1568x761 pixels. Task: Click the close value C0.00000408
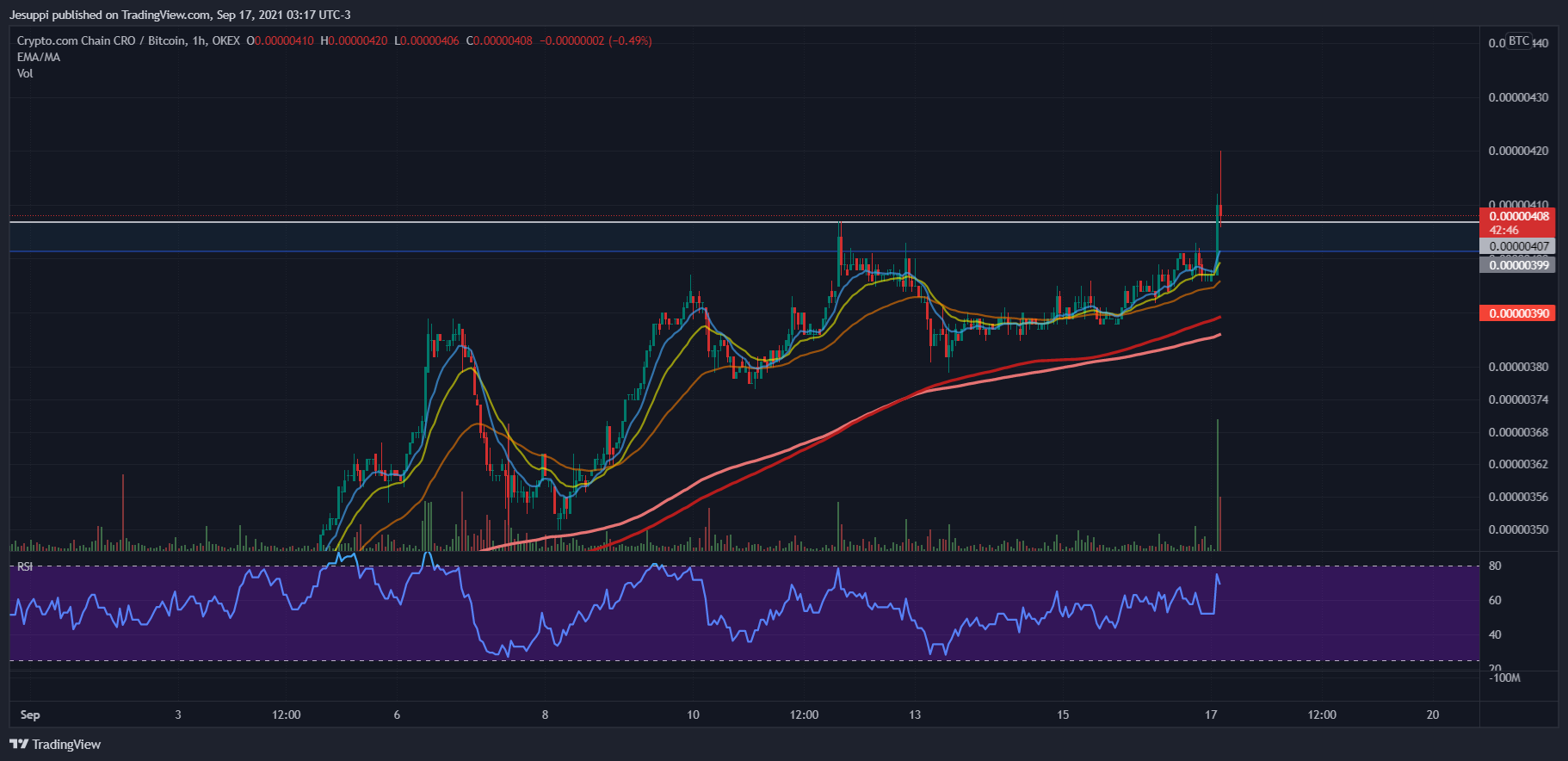tap(499, 40)
